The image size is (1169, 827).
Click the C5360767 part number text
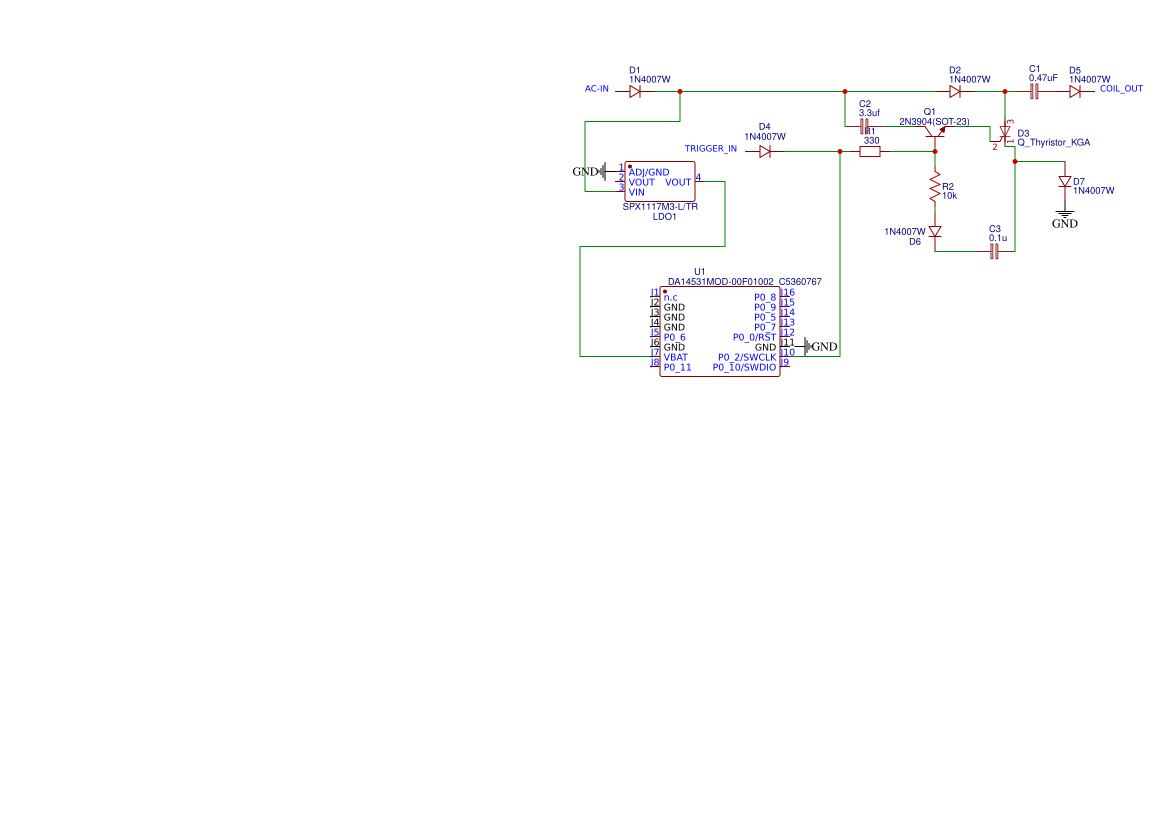point(801,282)
